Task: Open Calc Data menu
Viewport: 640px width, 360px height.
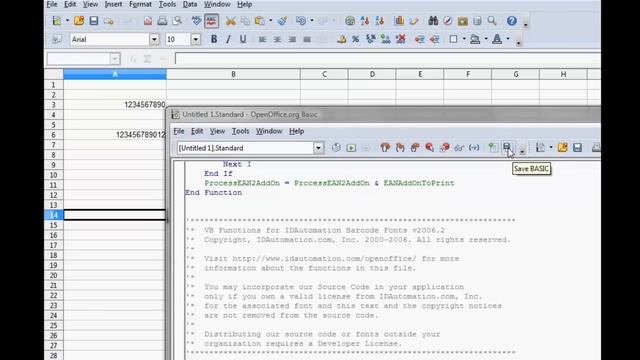Action: (x=190, y=4)
